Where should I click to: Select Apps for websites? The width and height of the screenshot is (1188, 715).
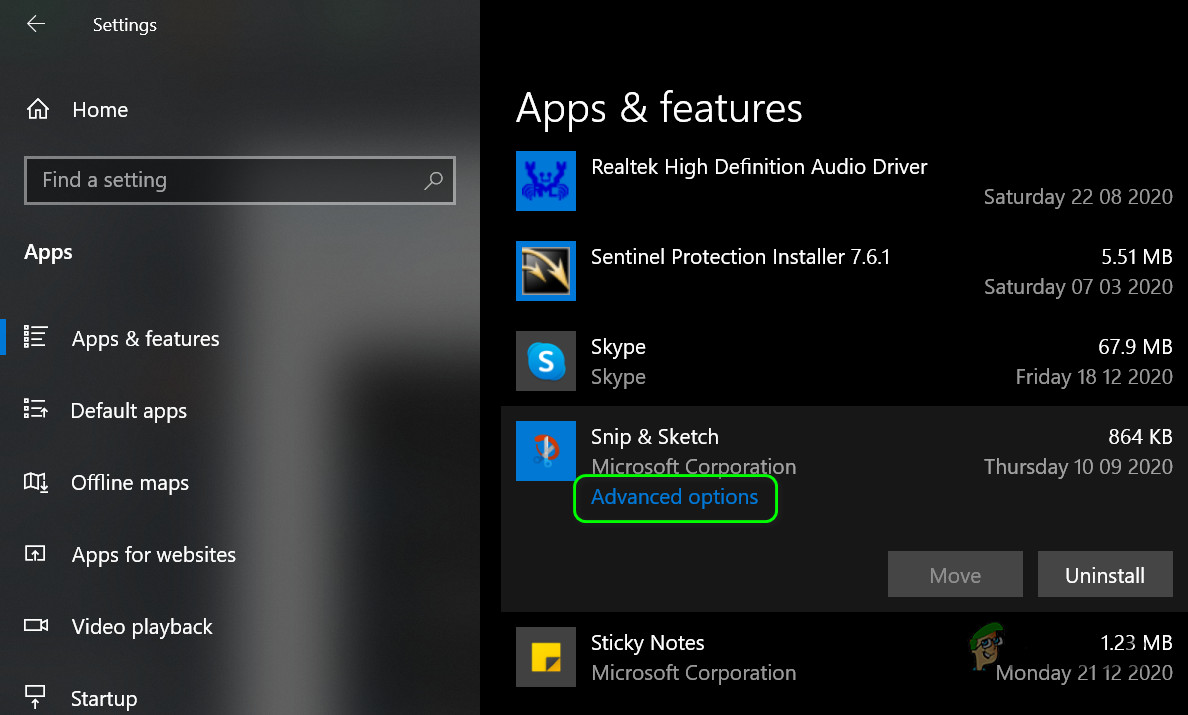click(153, 555)
